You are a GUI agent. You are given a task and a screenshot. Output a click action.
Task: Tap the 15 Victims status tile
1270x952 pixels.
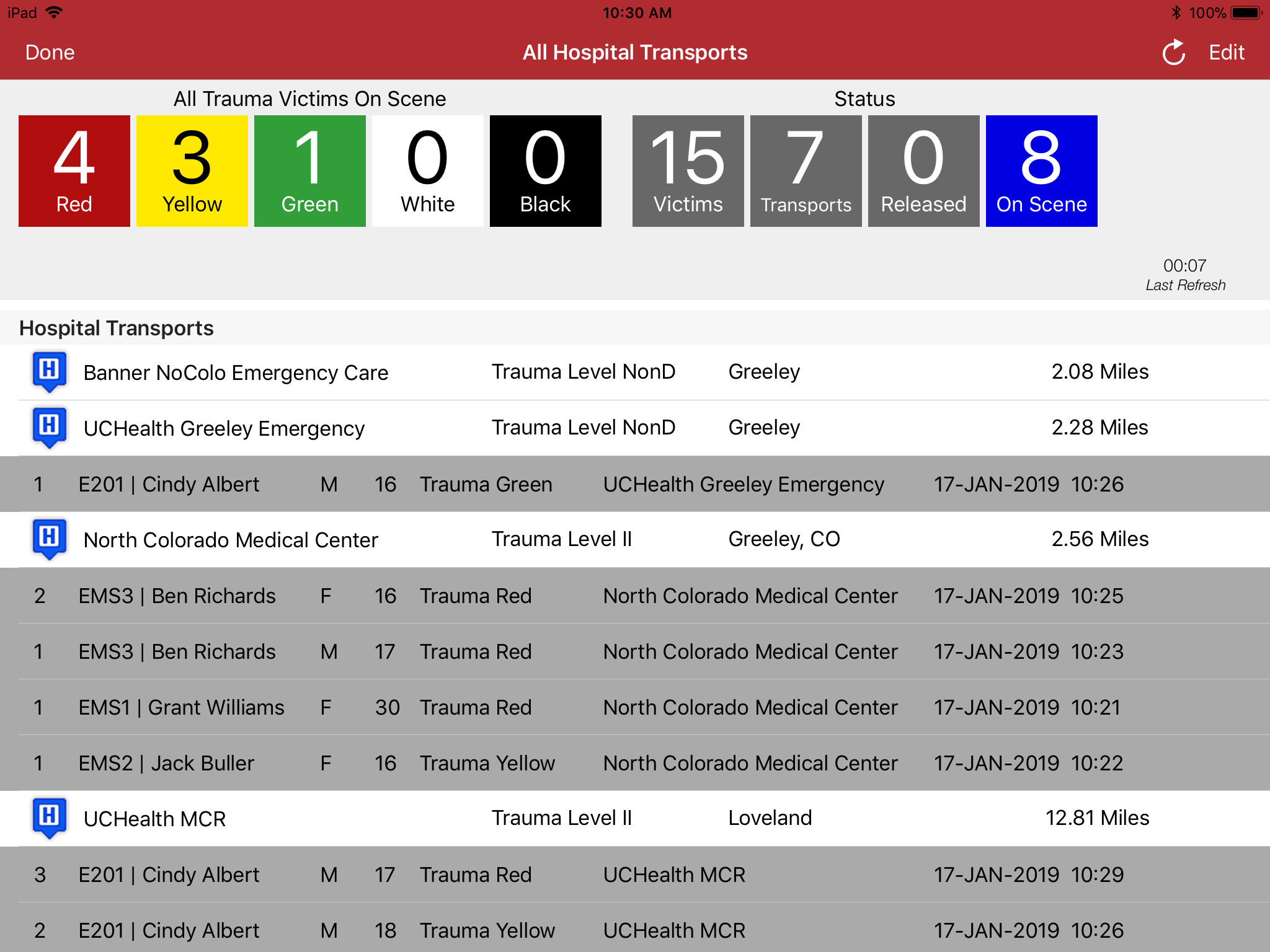[x=688, y=171]
